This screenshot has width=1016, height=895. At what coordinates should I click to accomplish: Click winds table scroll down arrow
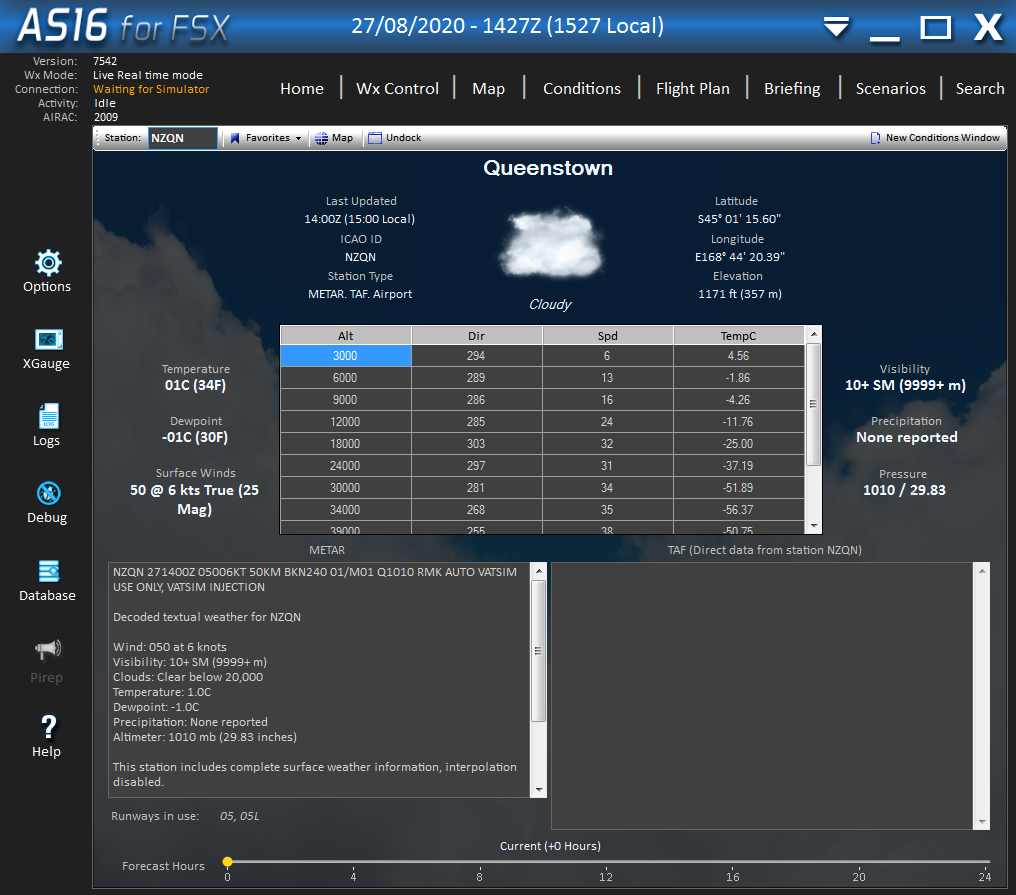(x=814, y=526)
